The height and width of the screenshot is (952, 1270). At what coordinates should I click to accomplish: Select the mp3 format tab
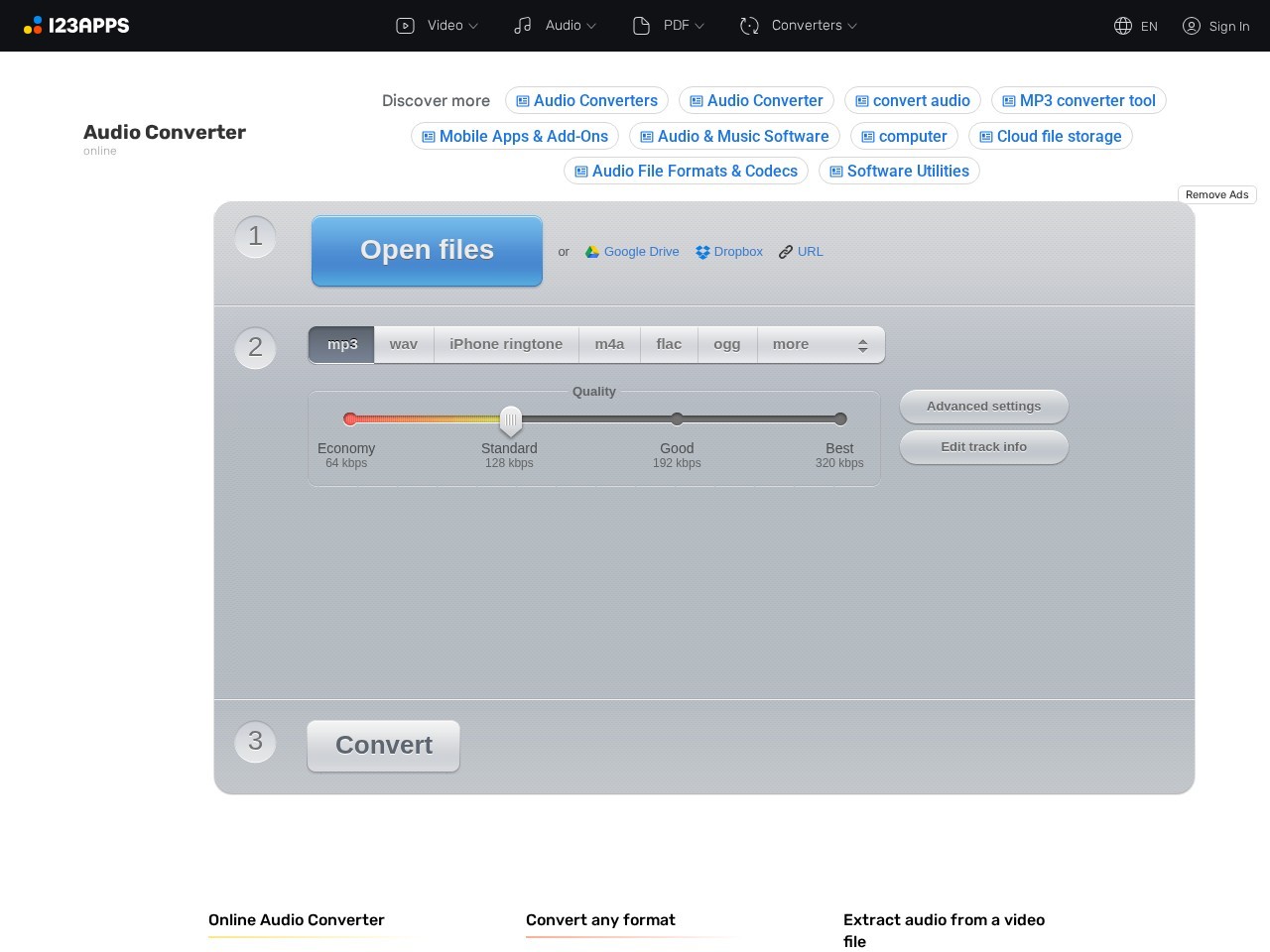point(341,344)
